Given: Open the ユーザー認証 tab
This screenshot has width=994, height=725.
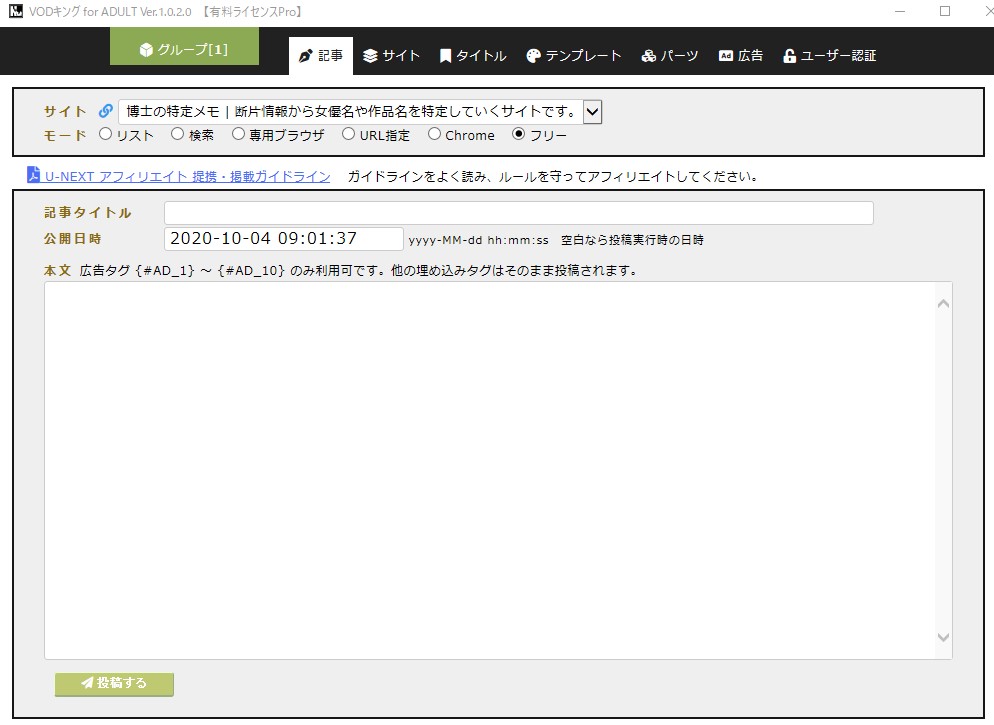Looking at the screenshot, I should coord(829,56).
